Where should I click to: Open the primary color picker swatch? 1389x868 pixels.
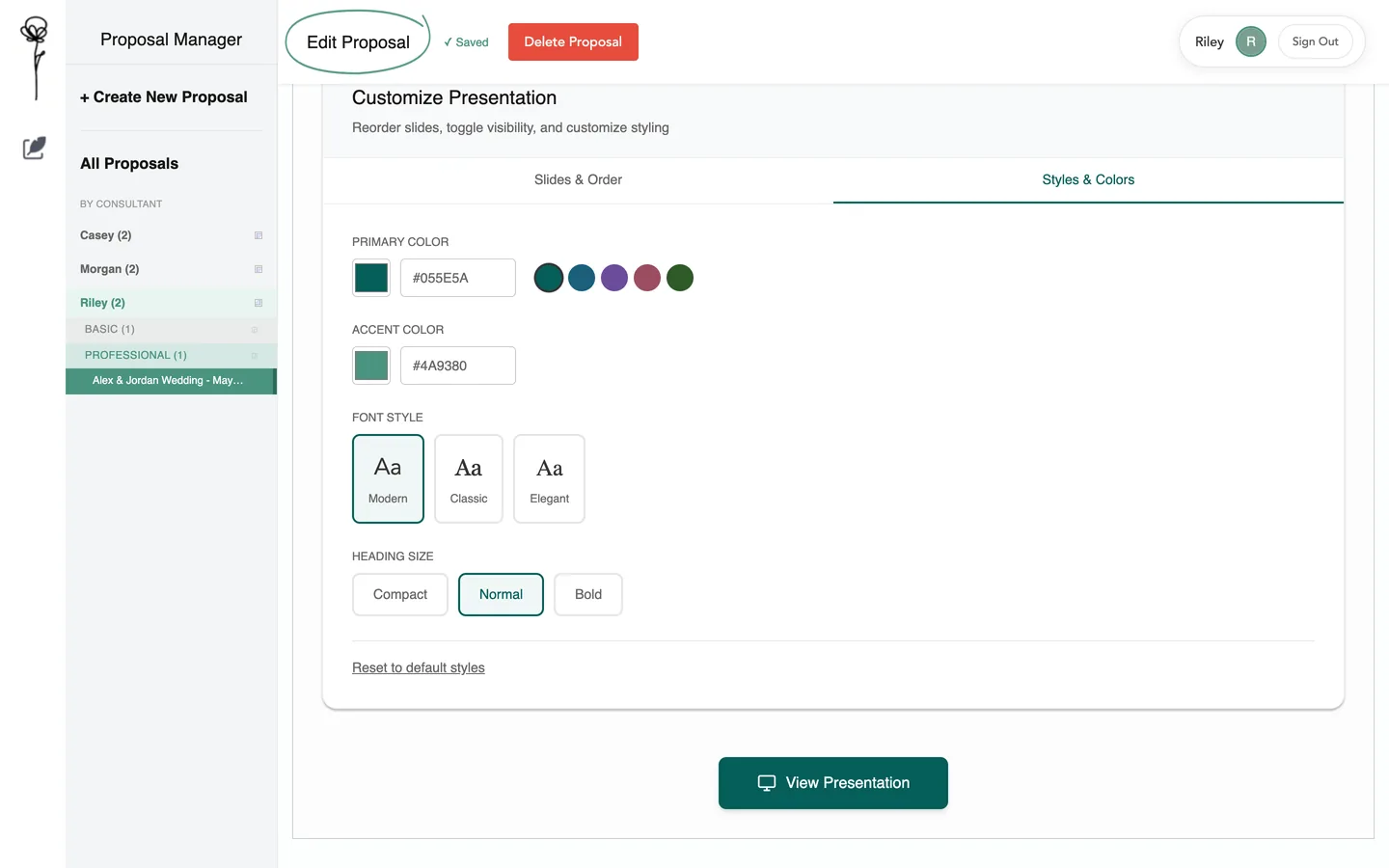click(x=371, y=278)
